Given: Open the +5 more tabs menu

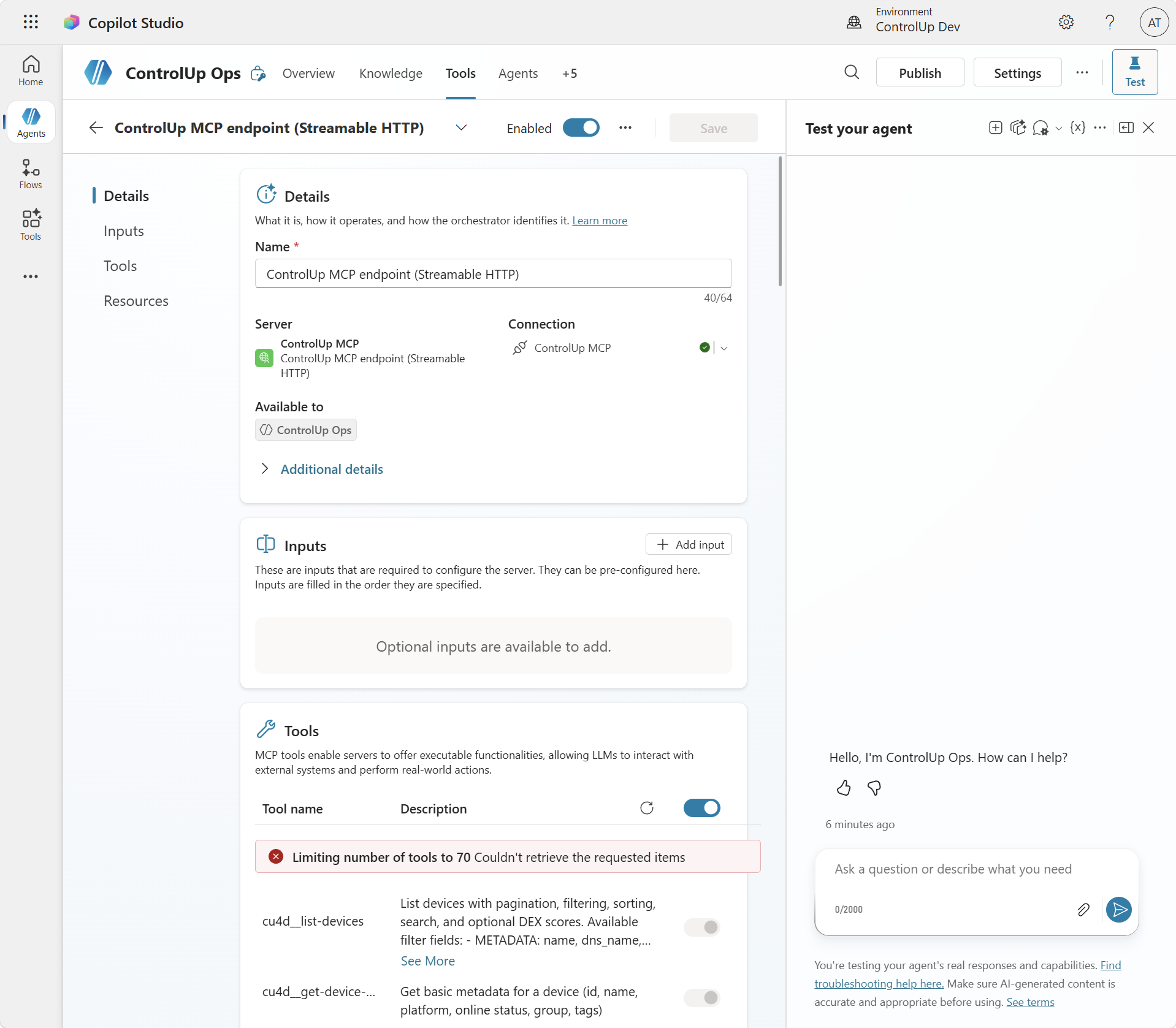Looking at the screenshot, I should [x=570, y=74].
